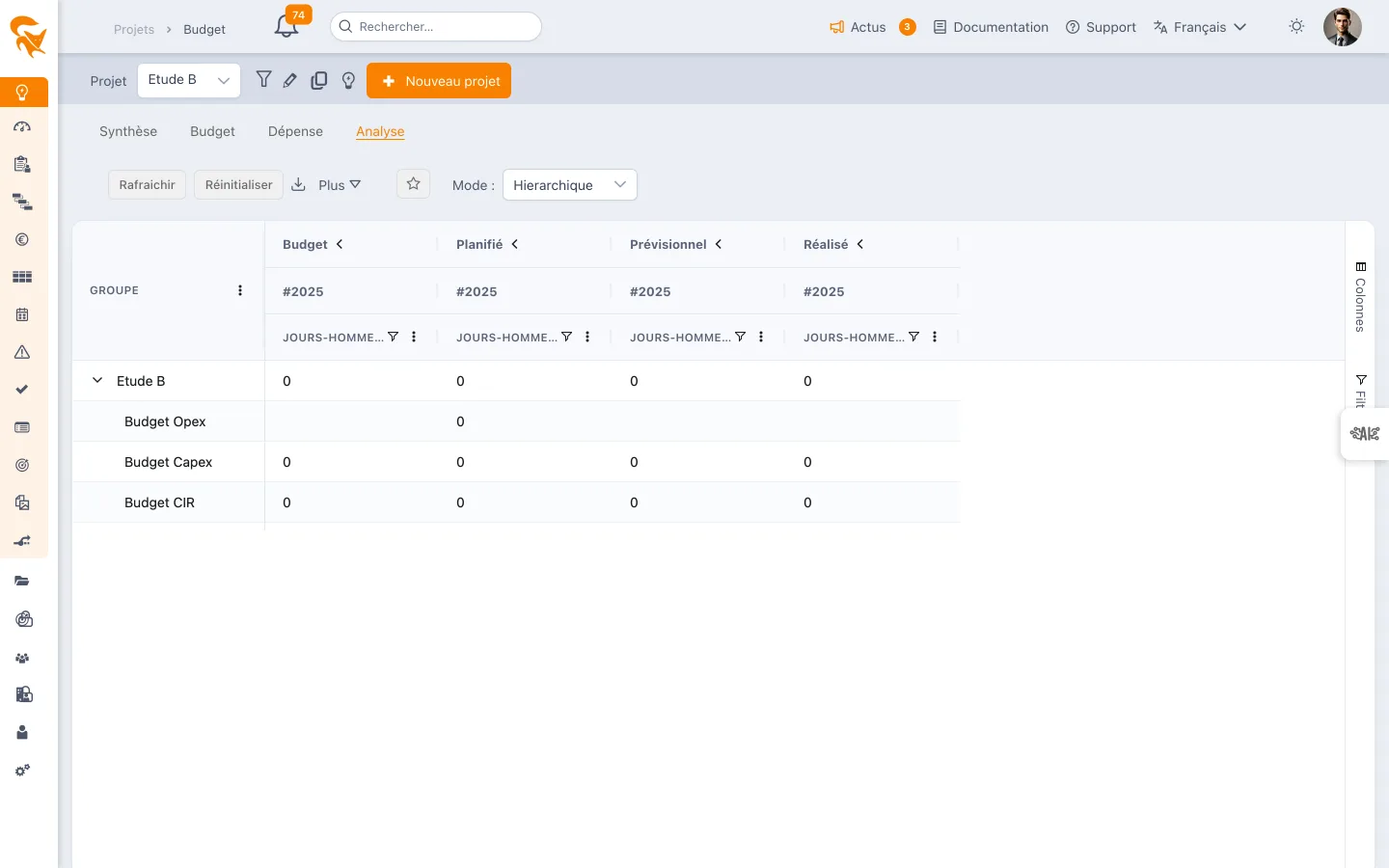
Task: Click the star favorite button
Action: (x=414, y=183)
